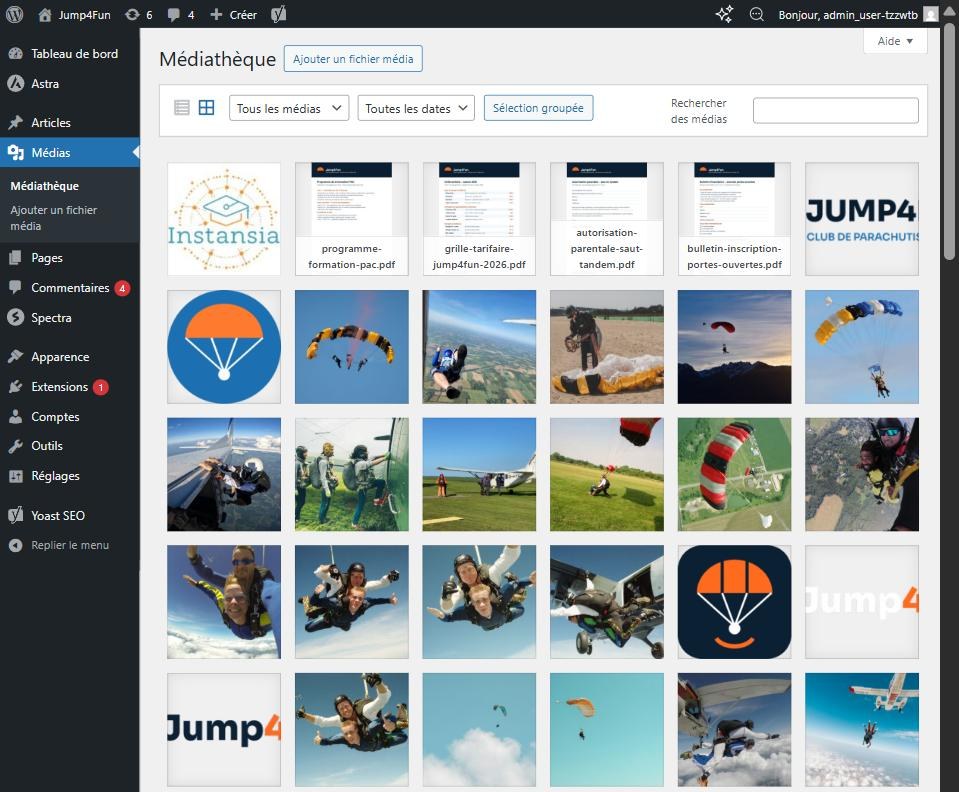Click the Médiathèque submenu link
959x792 pixels.
point(45,186)
